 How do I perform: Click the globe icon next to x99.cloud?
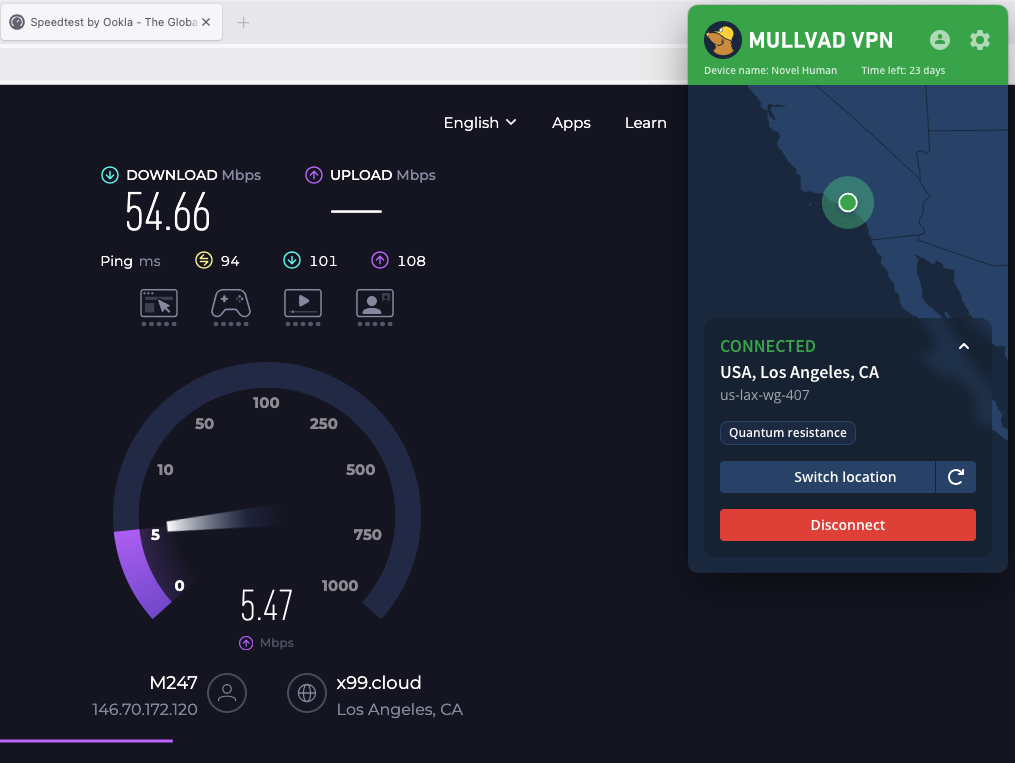tap(306, 693)
